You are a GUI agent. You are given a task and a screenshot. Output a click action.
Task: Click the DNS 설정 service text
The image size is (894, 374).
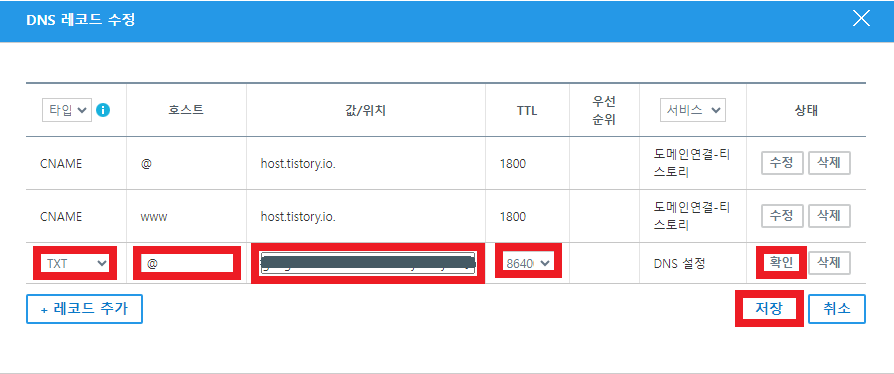click(679, 263)
